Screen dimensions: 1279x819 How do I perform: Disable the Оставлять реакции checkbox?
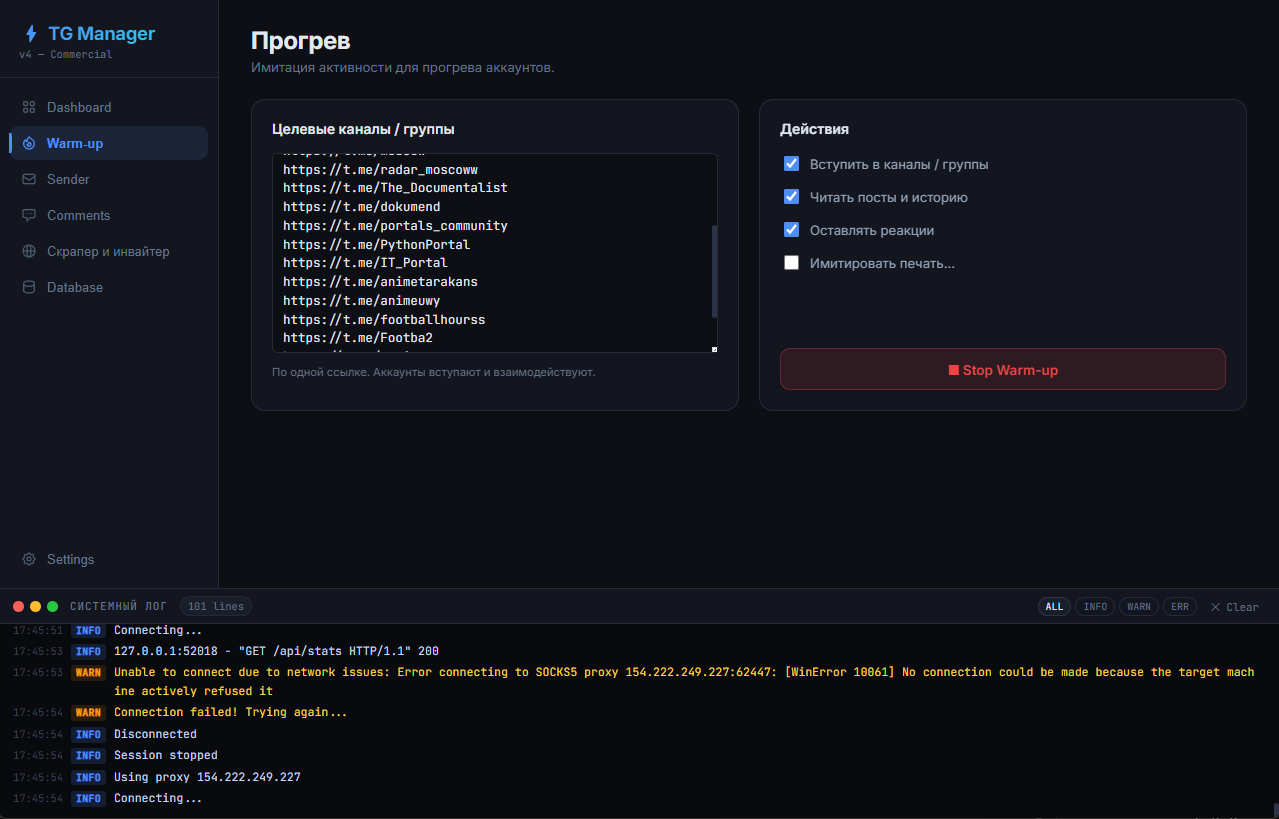(791, 230)
